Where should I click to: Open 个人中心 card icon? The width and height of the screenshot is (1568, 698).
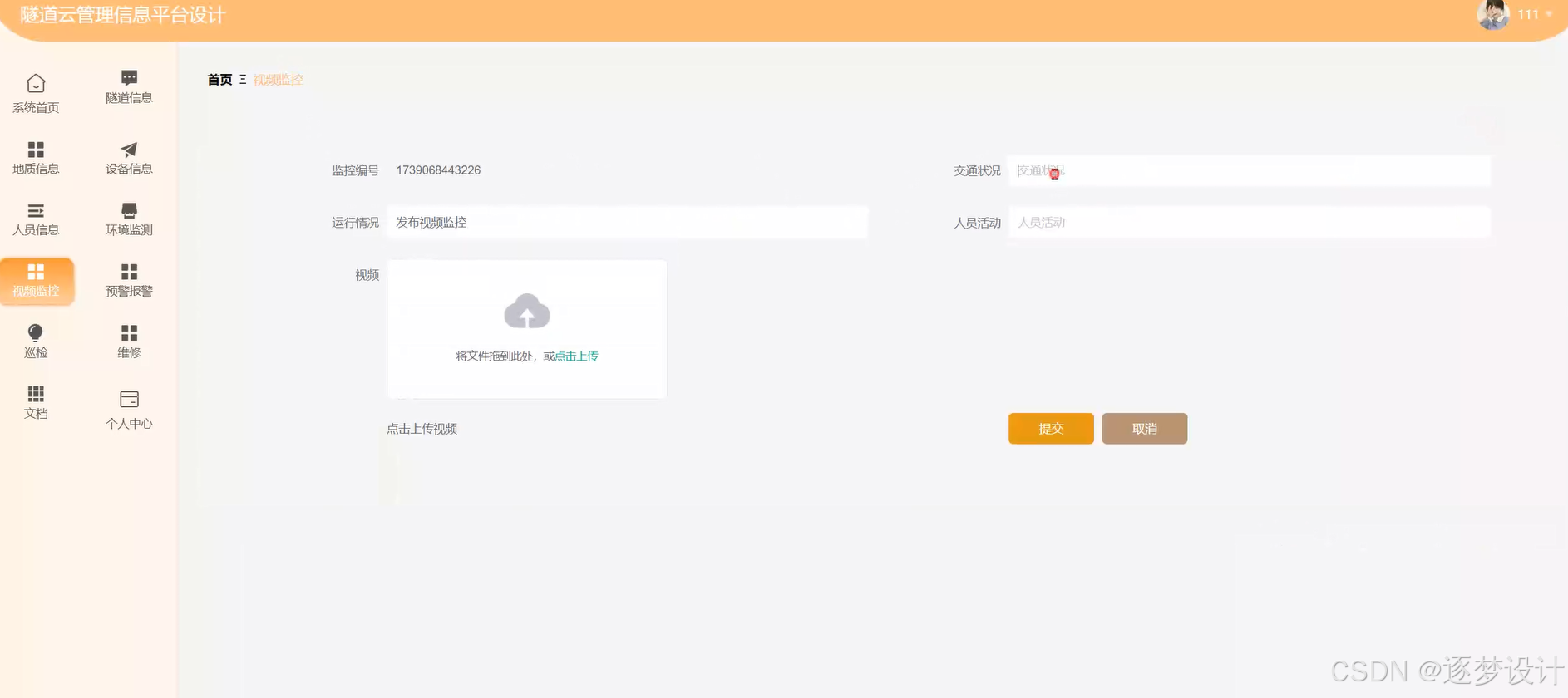pos(129,399)
